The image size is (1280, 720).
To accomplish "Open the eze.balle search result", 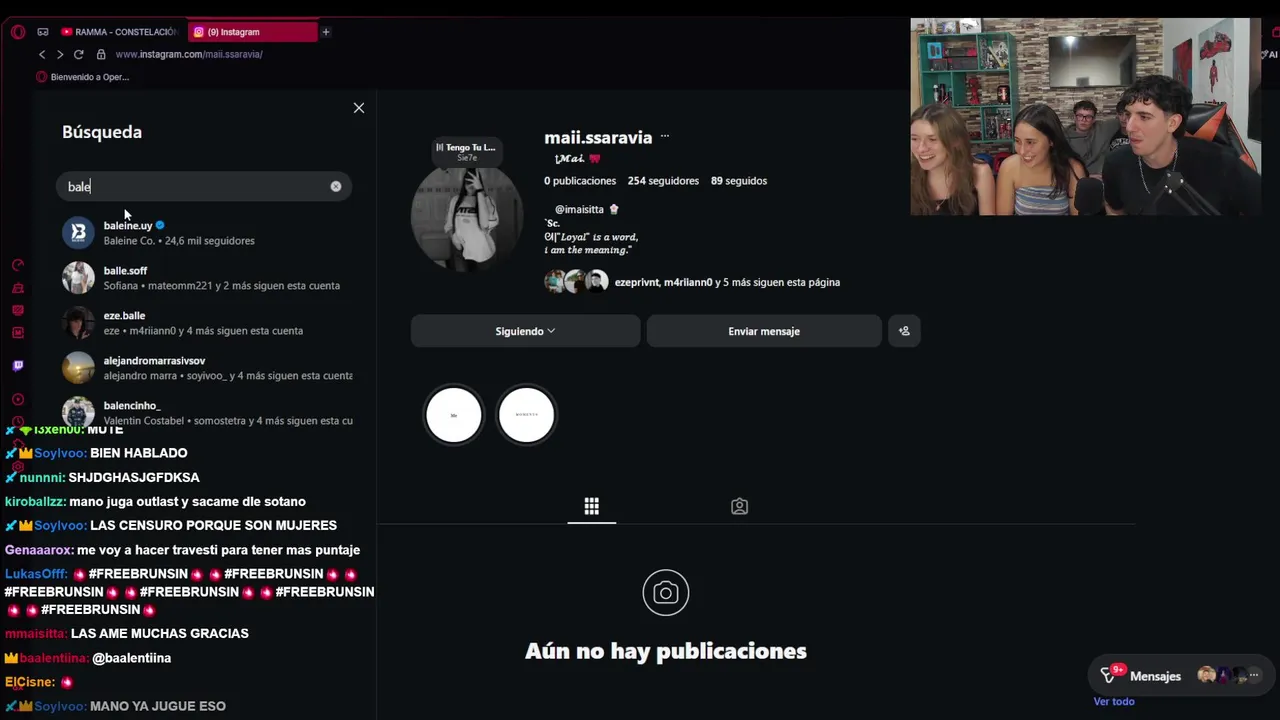I will tap(205, 323).
